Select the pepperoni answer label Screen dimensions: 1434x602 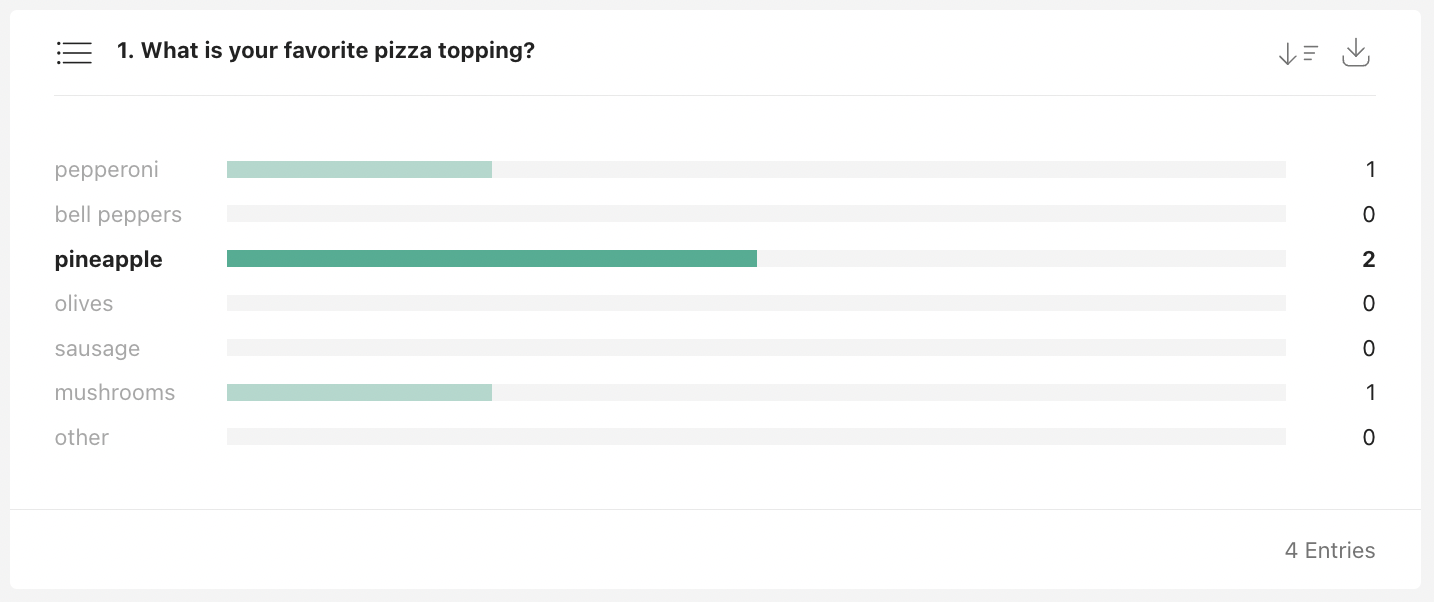[107, 170]
